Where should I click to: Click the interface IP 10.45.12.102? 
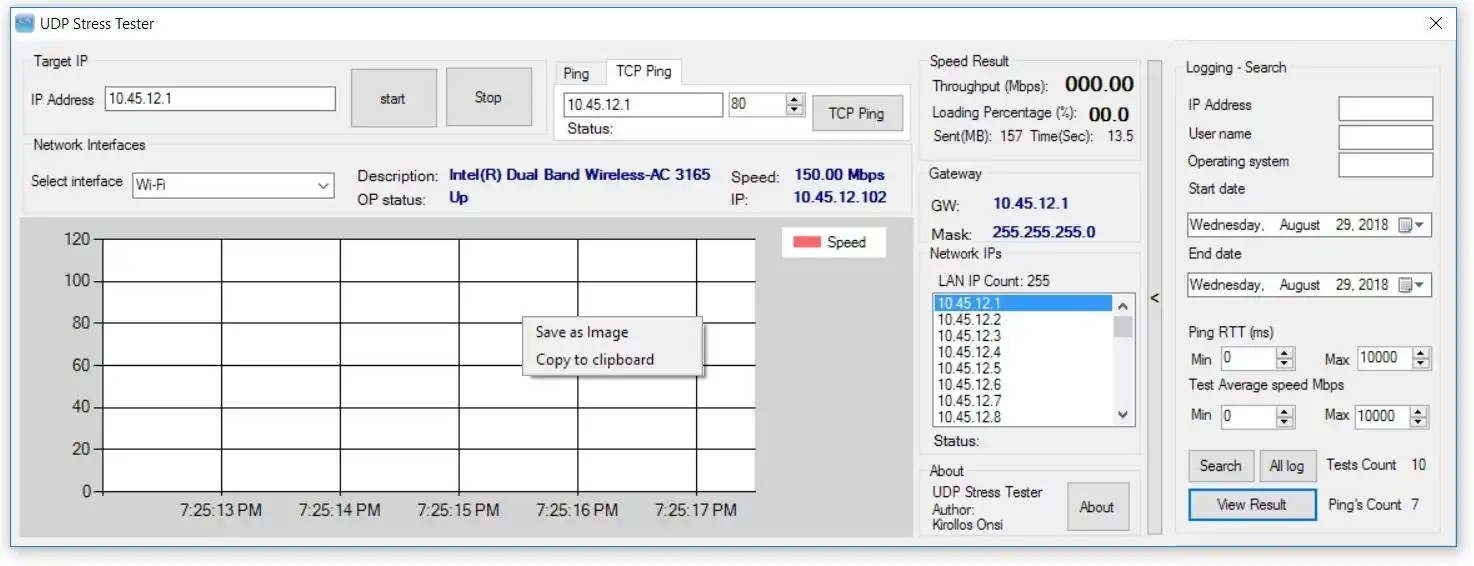(840, 197)
